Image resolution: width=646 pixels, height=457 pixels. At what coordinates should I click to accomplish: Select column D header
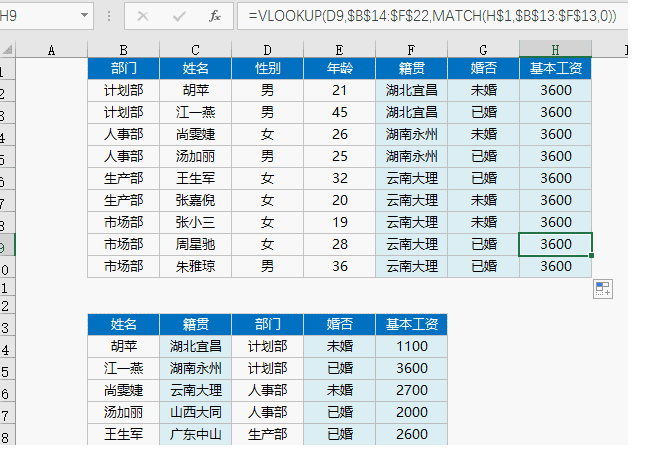click(267, 50)
